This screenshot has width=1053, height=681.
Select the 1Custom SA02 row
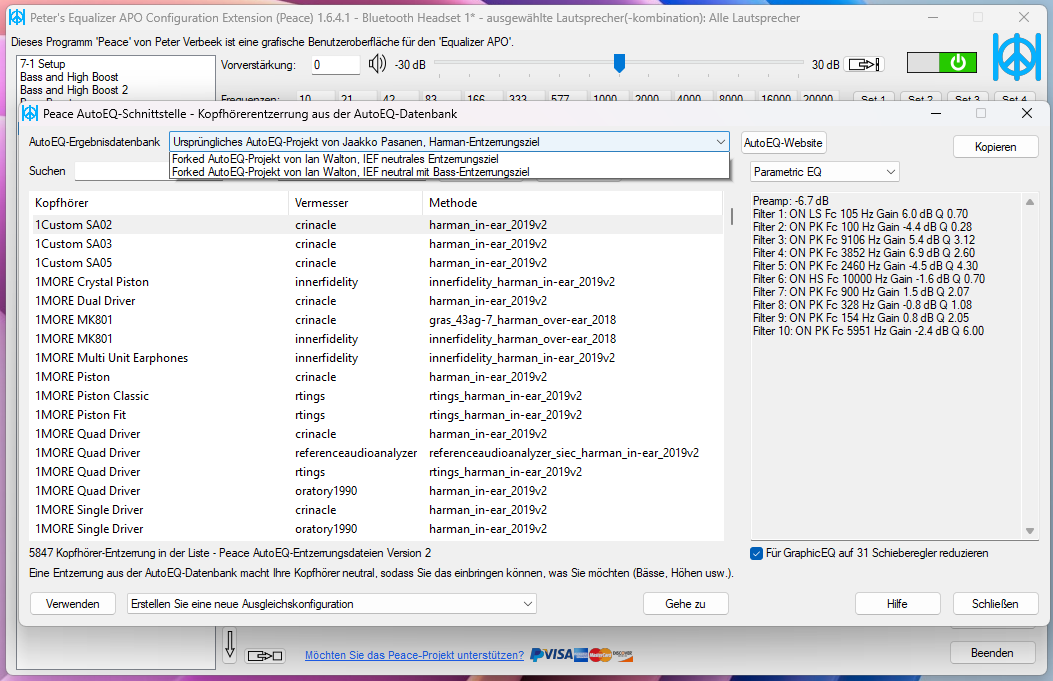(377, 225)
